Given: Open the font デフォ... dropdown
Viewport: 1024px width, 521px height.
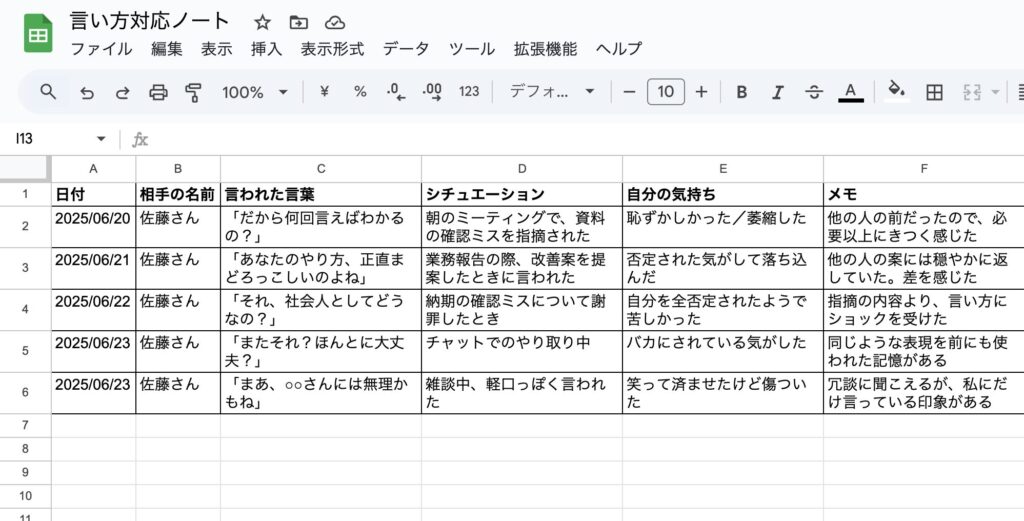Looking at the screenshot, I should (x=552, y=92).
